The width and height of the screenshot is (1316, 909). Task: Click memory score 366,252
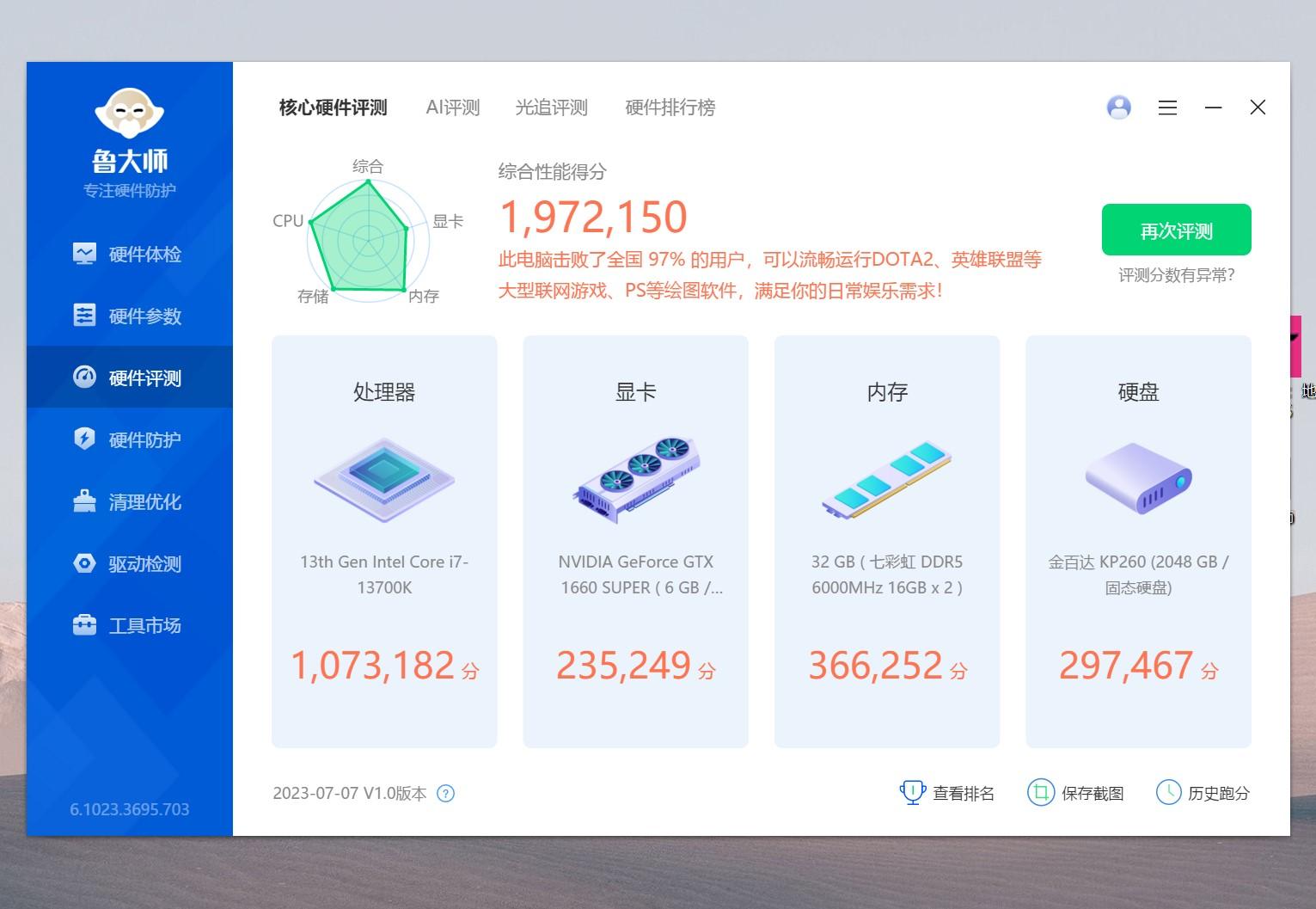[x=876, y=665]
